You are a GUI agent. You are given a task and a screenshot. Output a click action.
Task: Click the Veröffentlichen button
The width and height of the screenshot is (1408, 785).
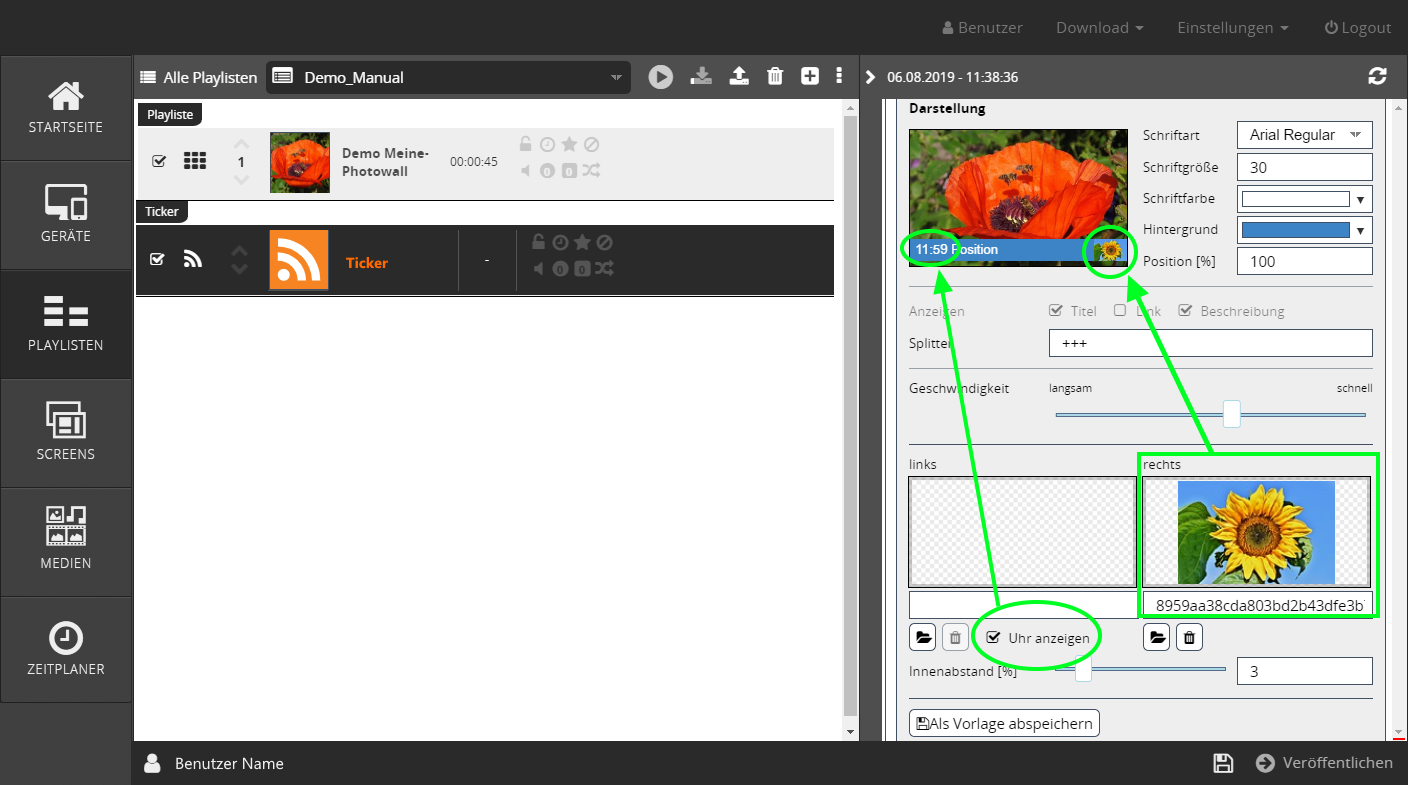click(x=1324, y=763)
